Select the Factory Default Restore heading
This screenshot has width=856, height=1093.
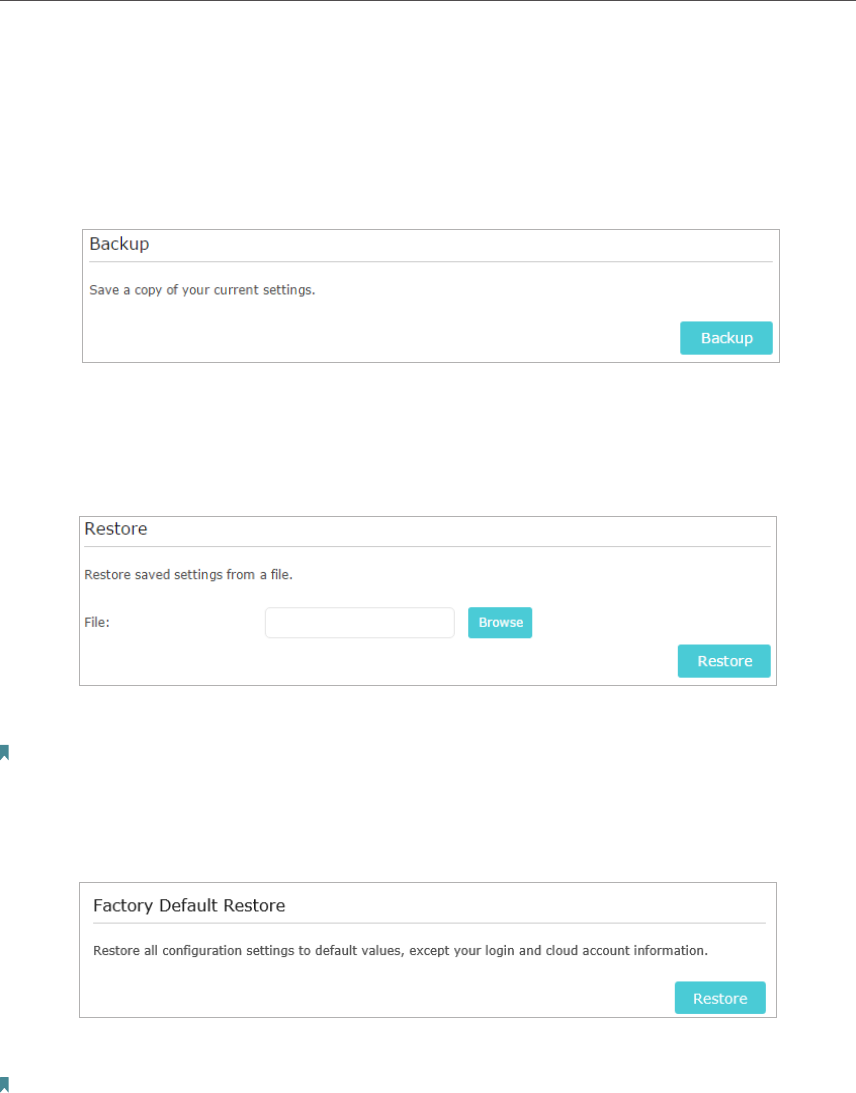[x=189, y=905]
